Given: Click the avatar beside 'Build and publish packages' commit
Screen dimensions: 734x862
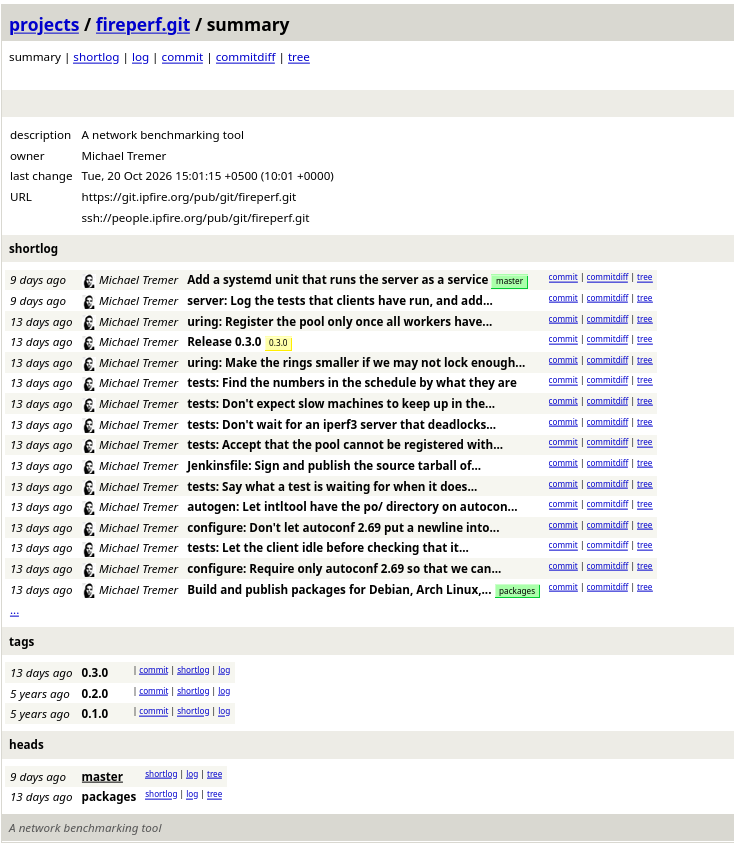Looking at the screenshot, I should point(89,591).
